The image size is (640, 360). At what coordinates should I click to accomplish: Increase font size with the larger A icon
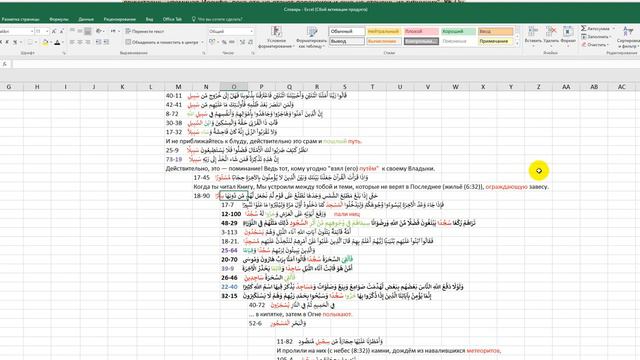pos(53,31)
